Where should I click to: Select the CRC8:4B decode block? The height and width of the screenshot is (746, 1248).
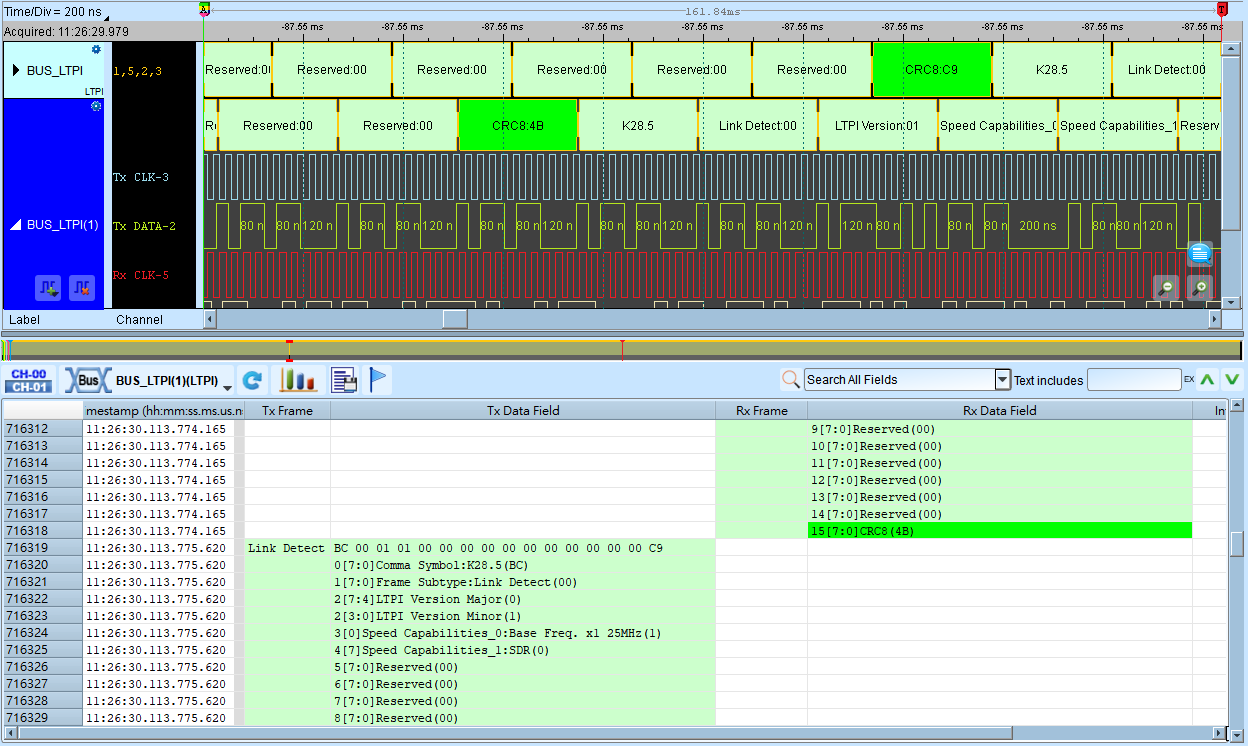[x=518, y=125]
